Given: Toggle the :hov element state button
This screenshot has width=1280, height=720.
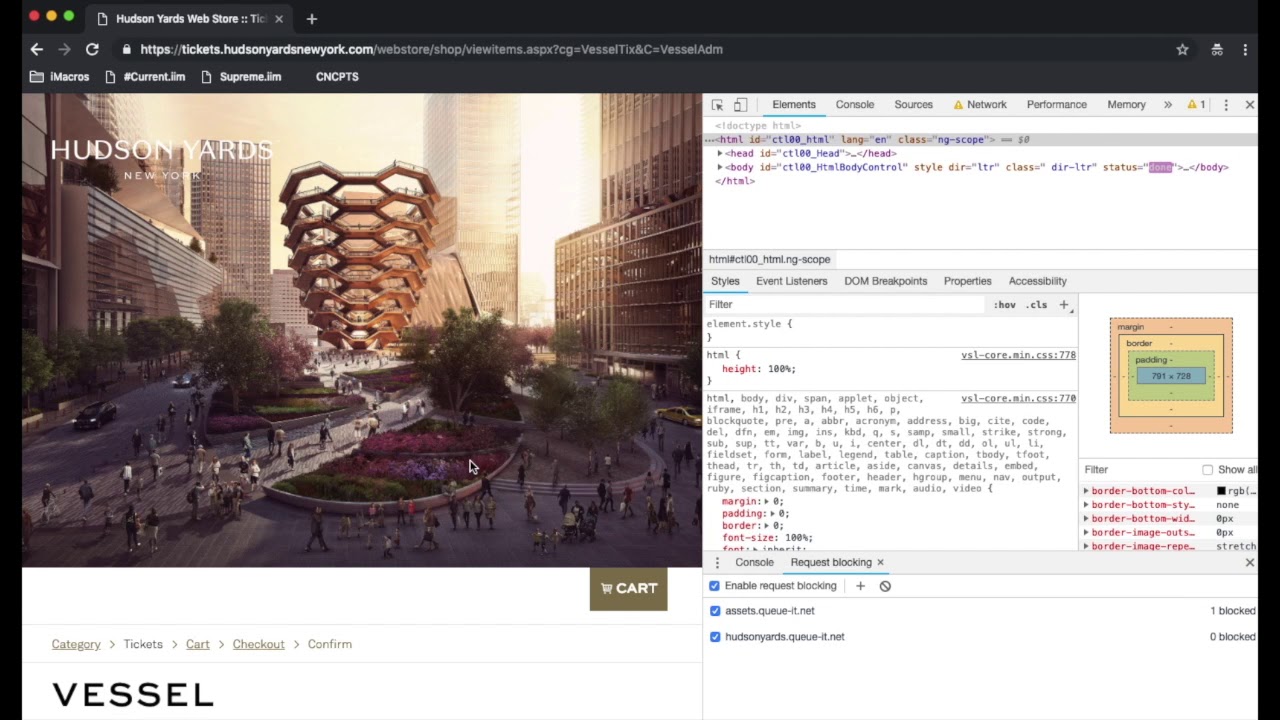Looking at the screenshot, I should (x=1005, y=305).
